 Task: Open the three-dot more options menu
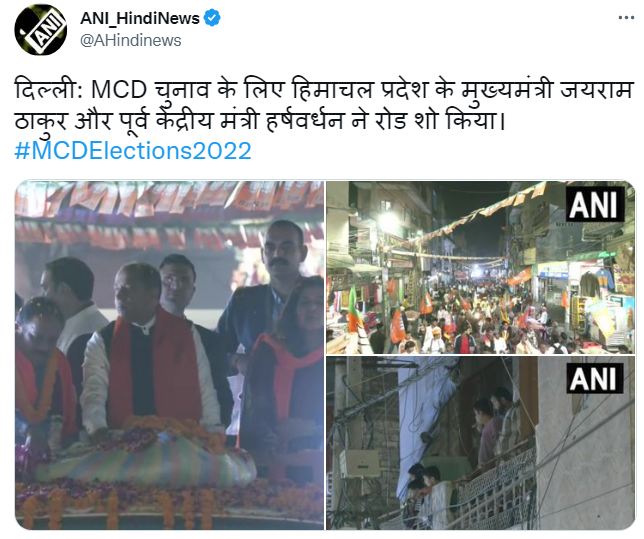(x=626, y=18)
